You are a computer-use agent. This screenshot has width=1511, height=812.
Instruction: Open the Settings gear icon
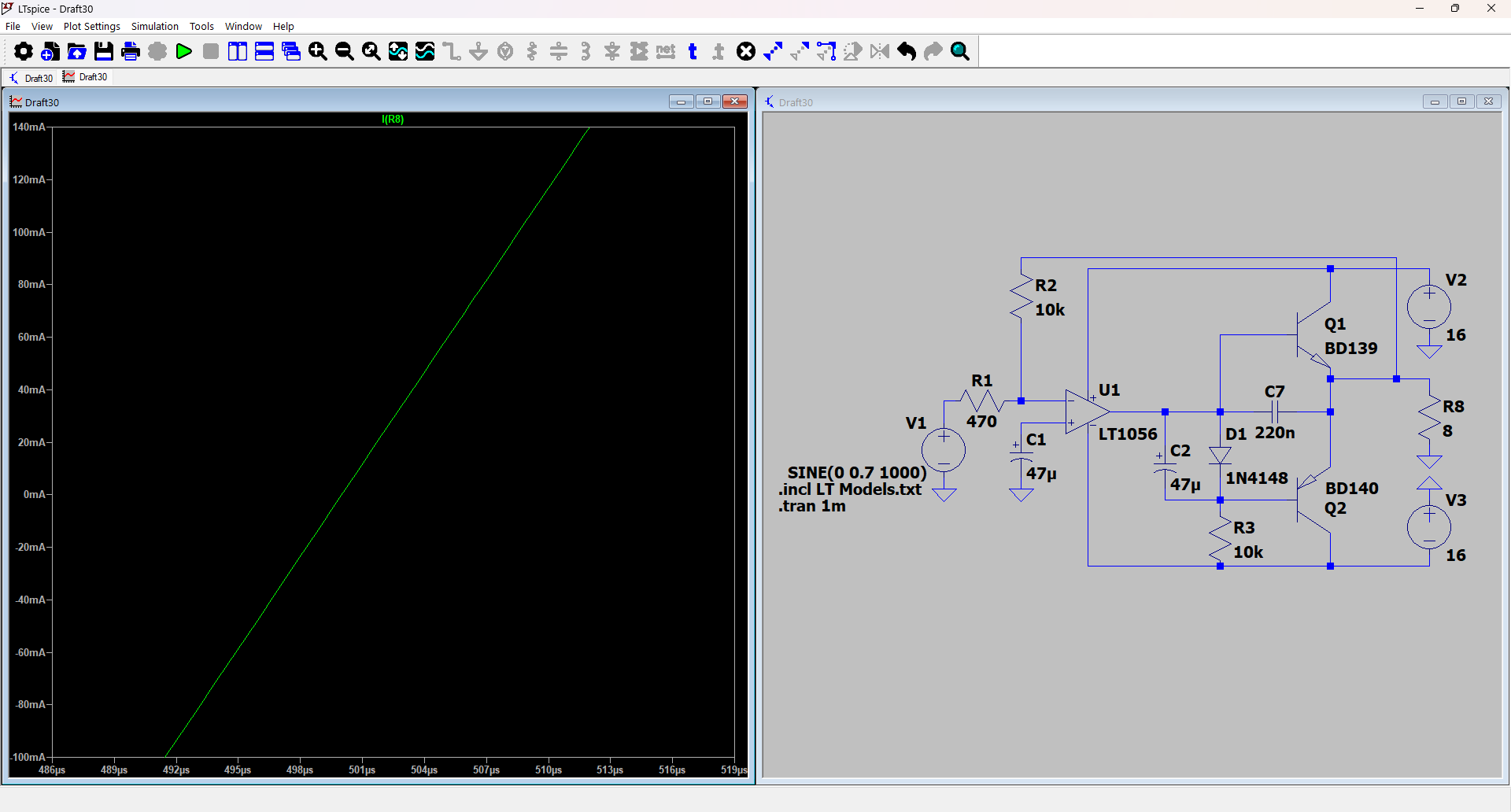coord(24,52)
